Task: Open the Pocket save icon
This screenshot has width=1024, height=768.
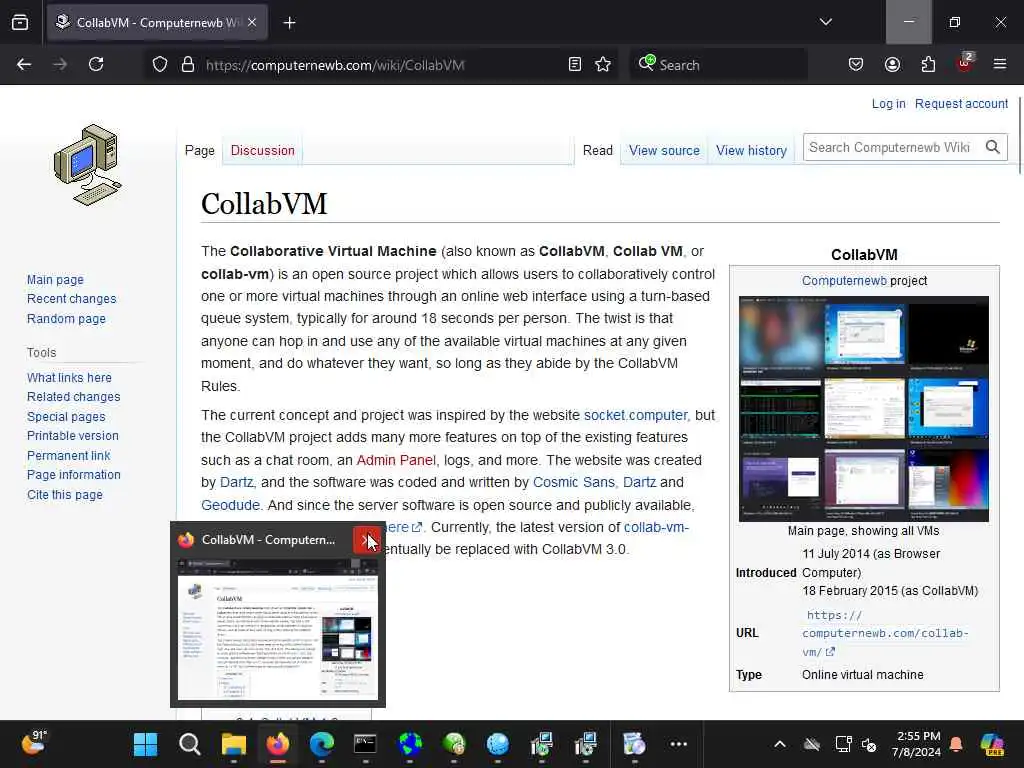Action: (856, 64)
